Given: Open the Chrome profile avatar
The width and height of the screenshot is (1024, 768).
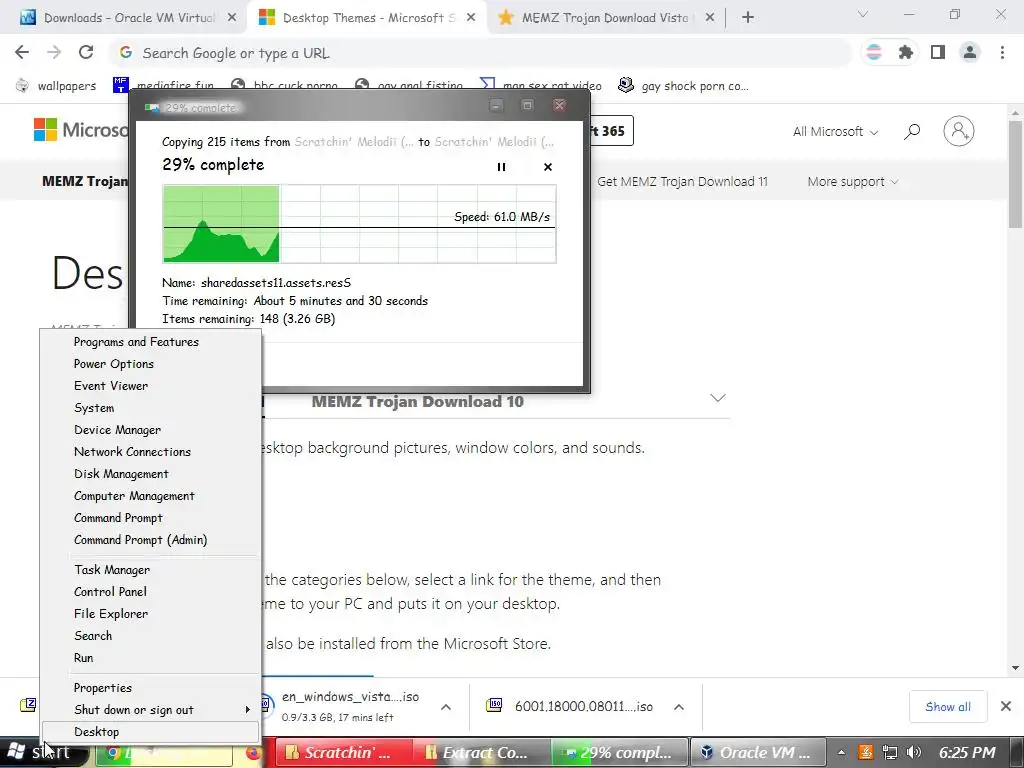Looking at the screenshot, I should (x=970, y=52).
